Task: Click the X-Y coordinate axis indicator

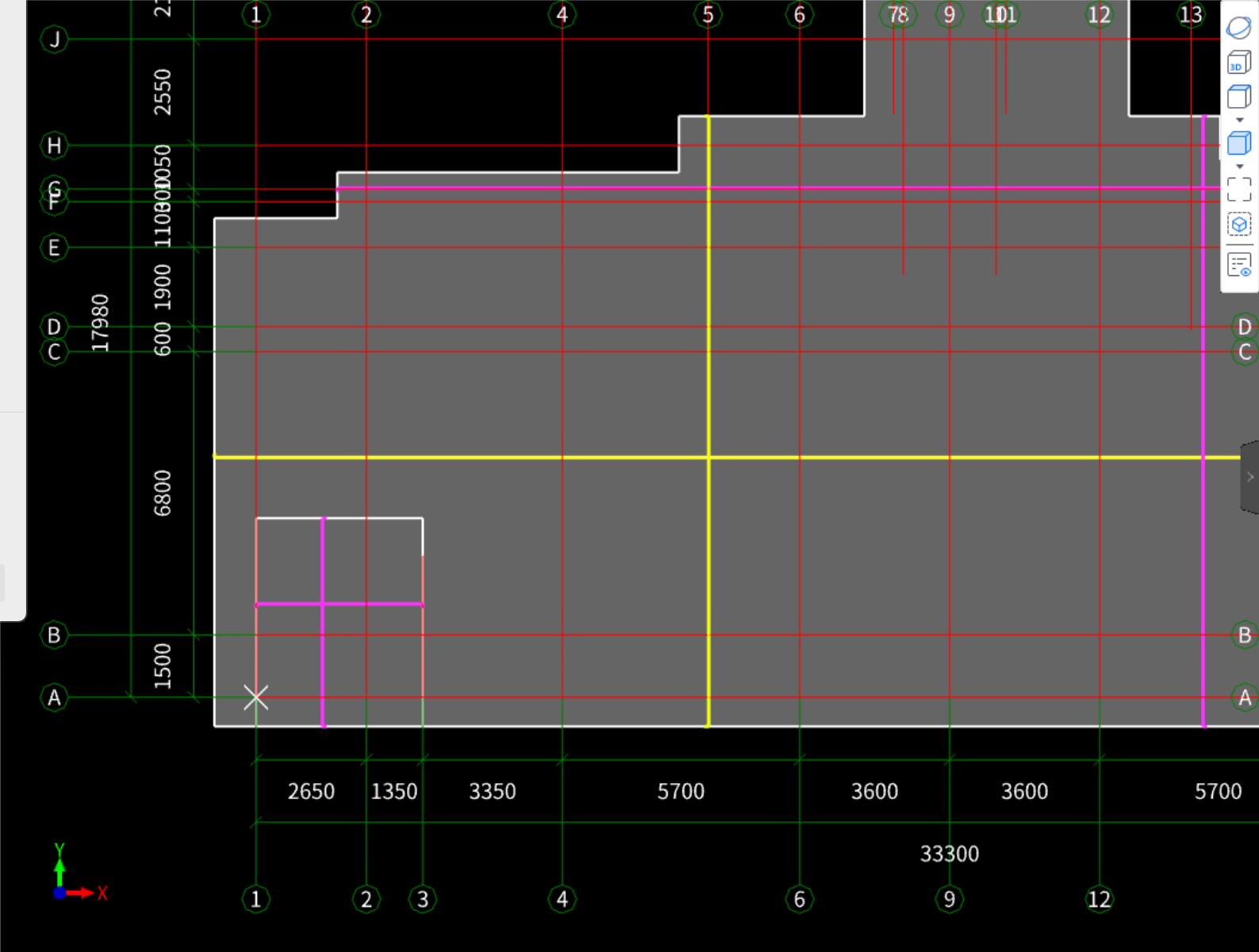Action: pos(79,874)
